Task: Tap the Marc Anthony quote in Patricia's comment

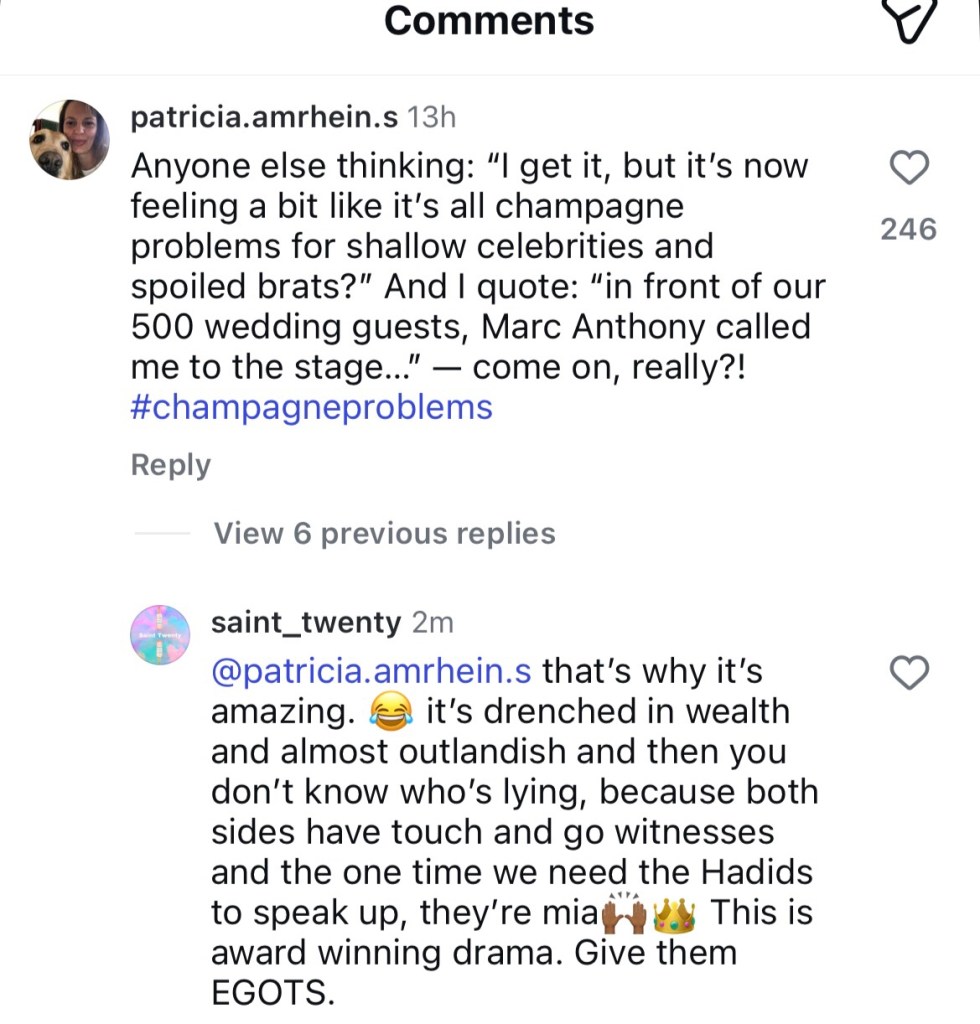Action: point(470,327)
